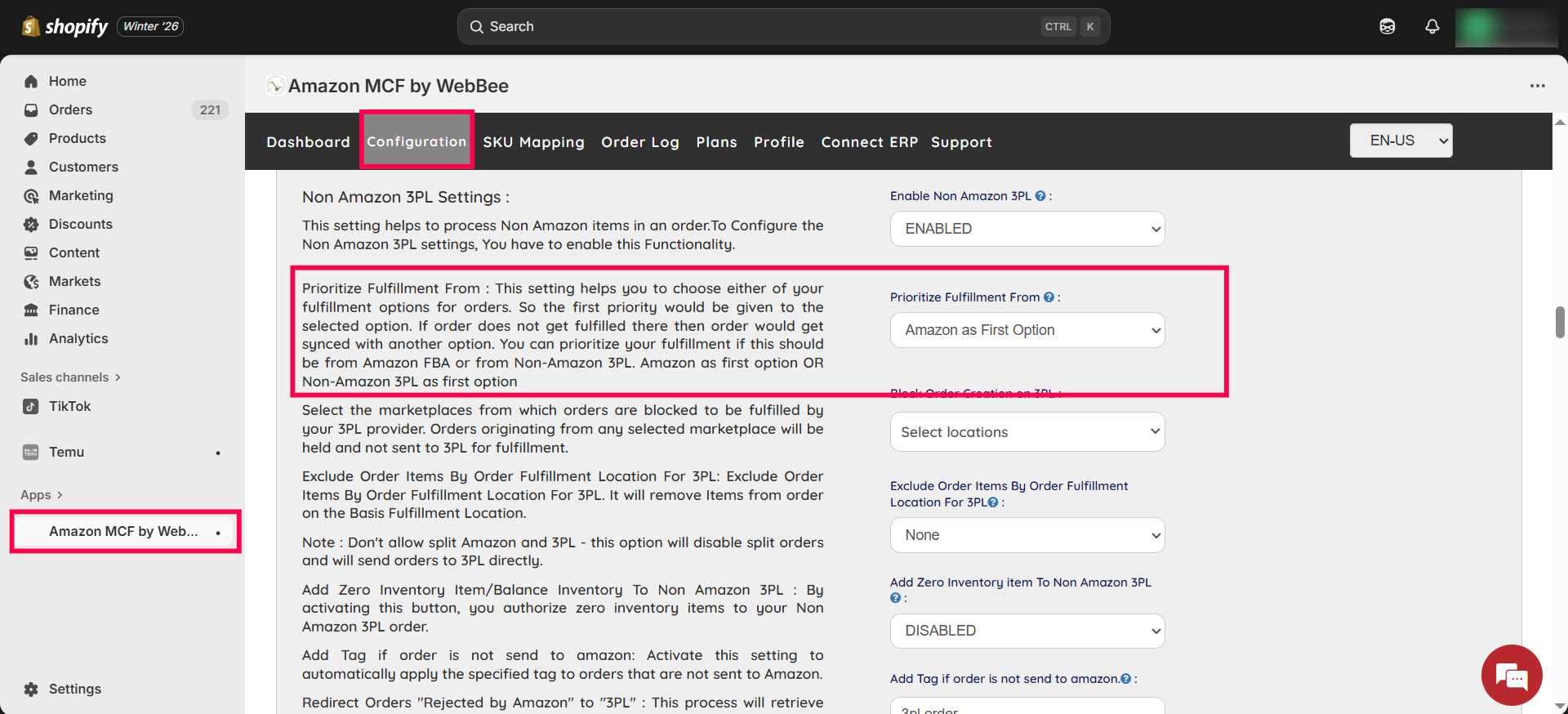
Task: Open Orders from the sidebar
Action: tap(70, 109)
